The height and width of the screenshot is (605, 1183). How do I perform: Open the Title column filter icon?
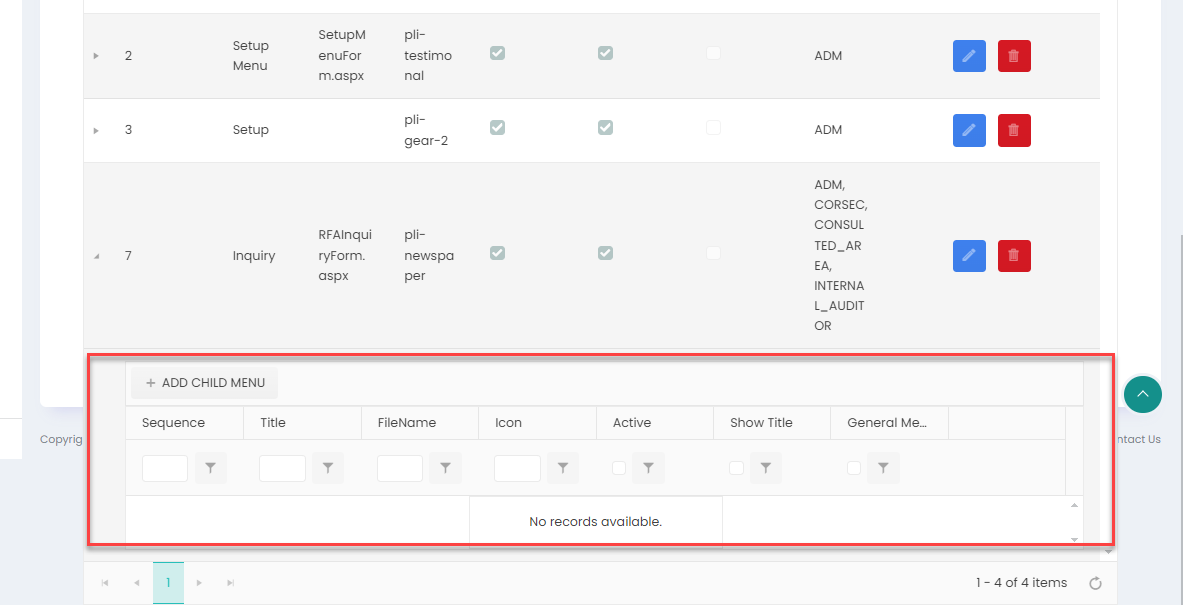pos(328,468)
